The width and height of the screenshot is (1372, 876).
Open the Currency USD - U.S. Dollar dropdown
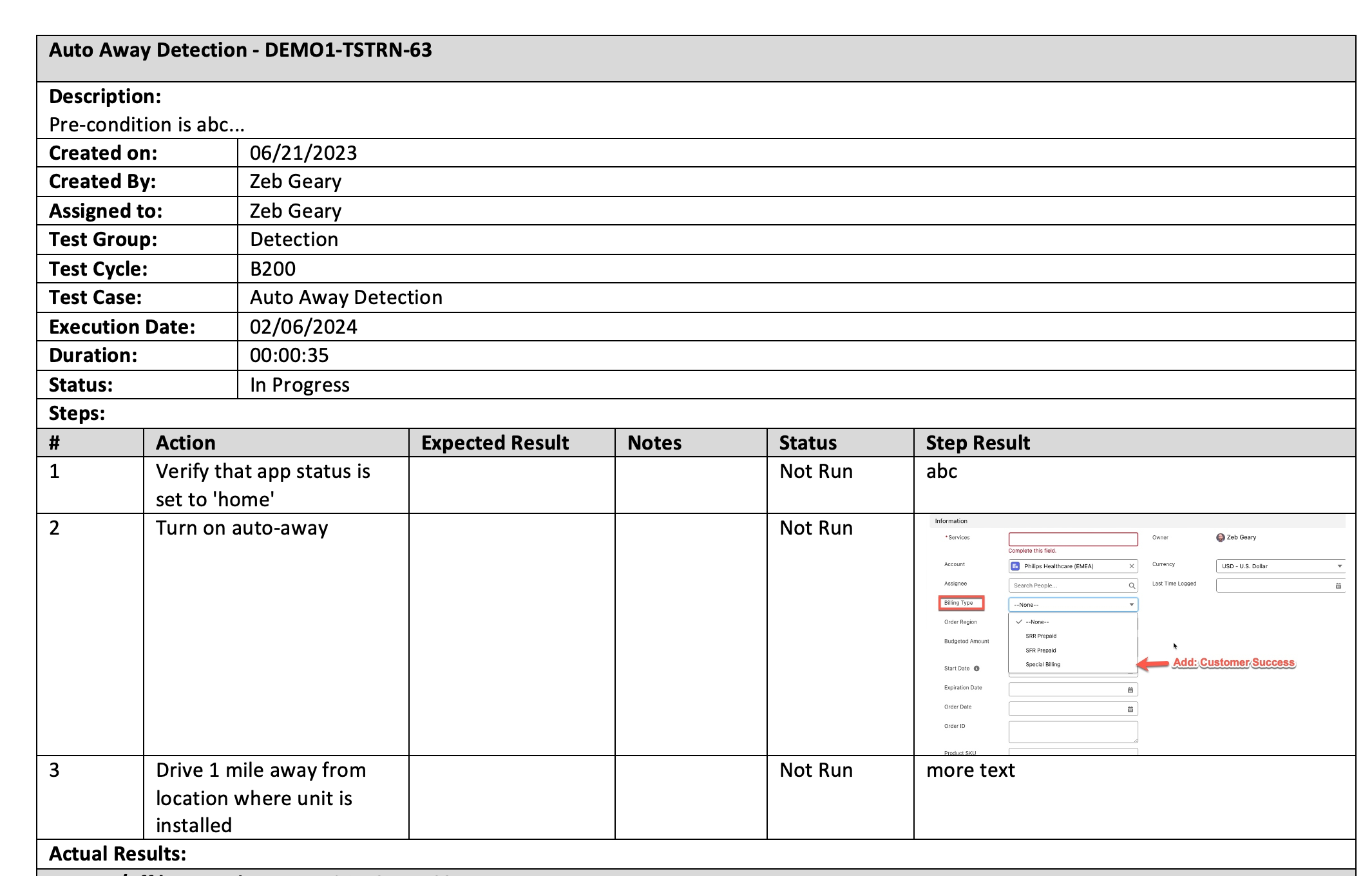coord(1281,566)
